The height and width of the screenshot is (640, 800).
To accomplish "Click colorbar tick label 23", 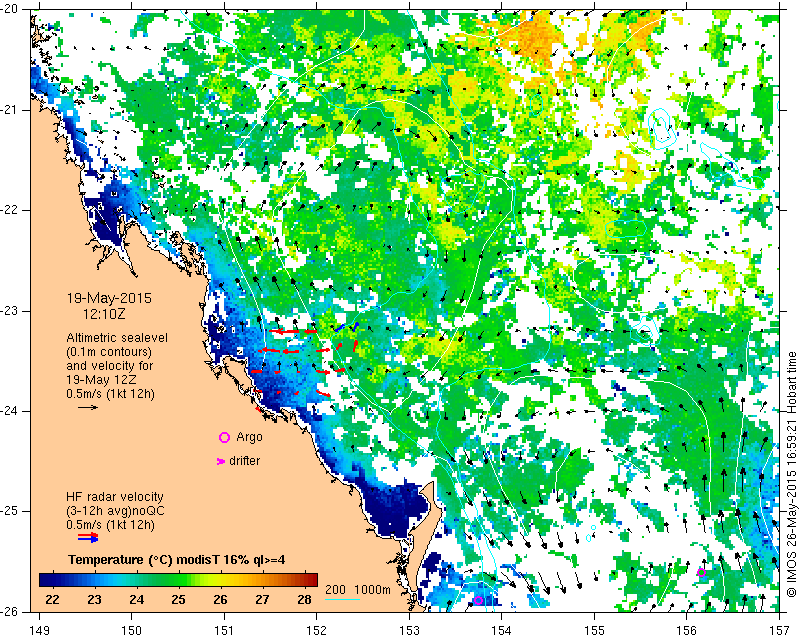I will (x=94, y=600).
